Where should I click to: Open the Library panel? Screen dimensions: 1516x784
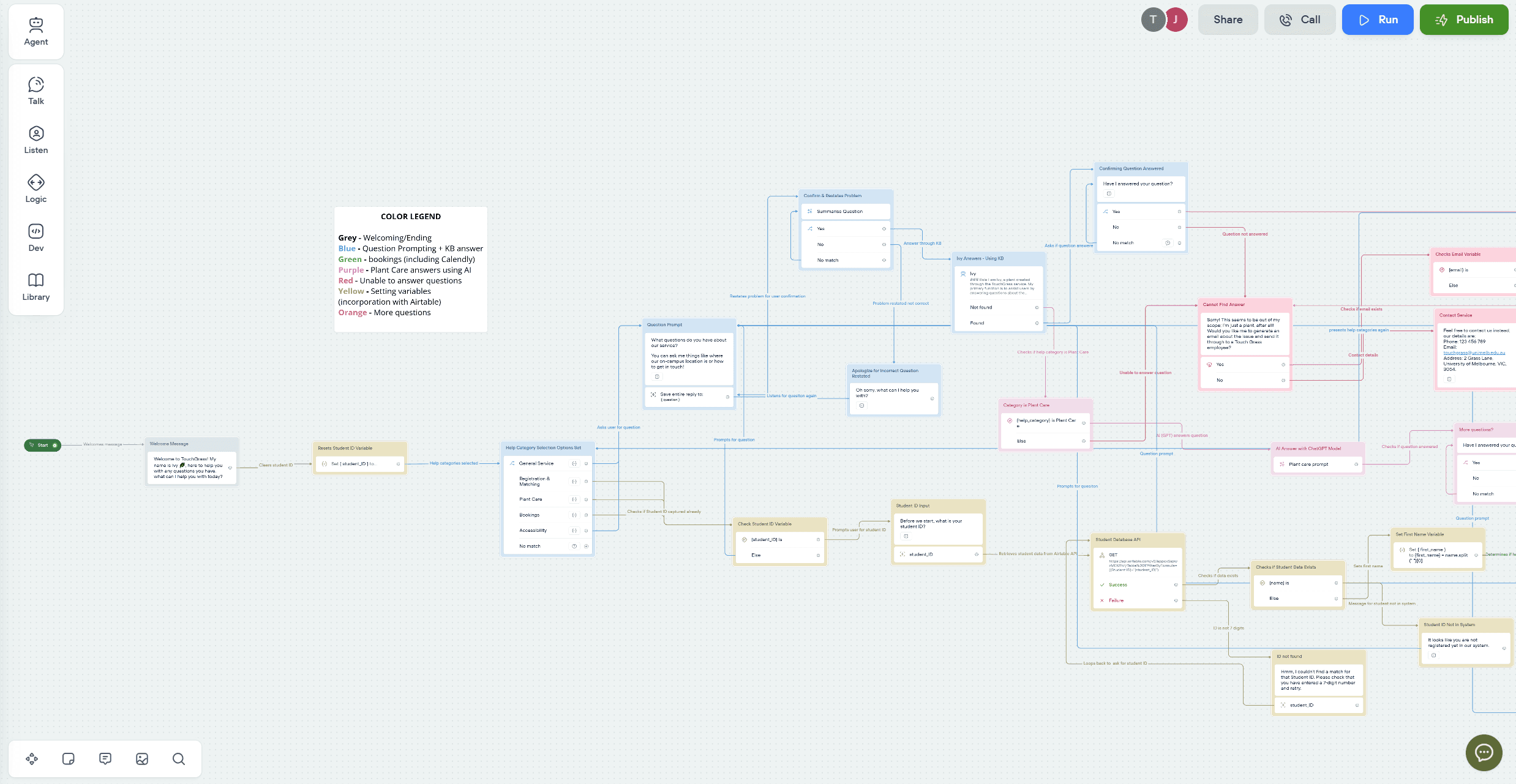point(36,287)
